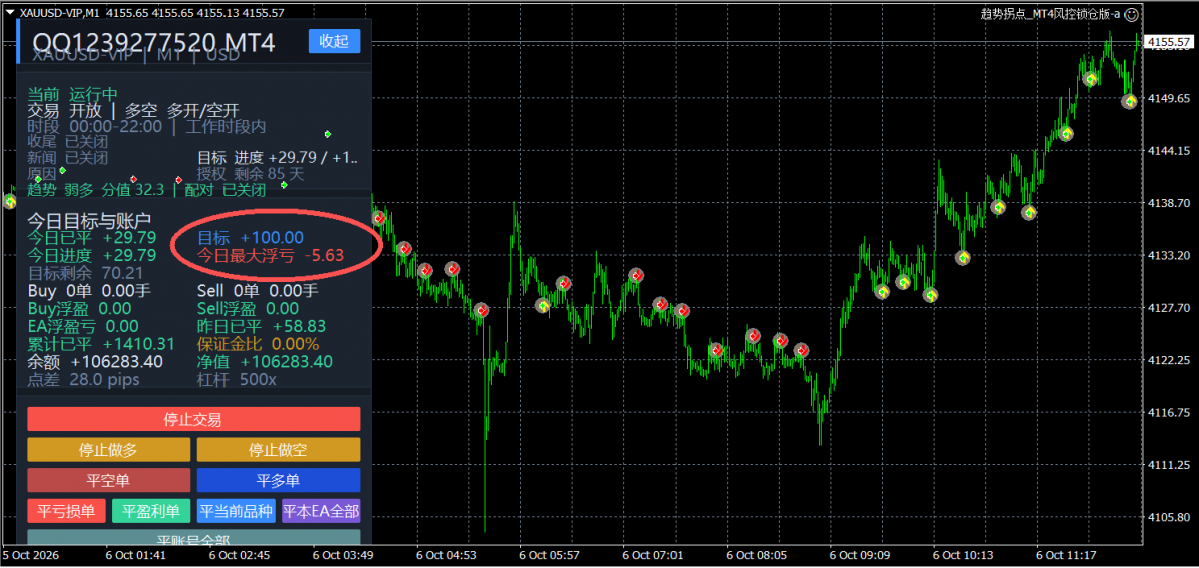
Task: Click the 6 Oct 03:49 time label
Action: [x=343, y=554]
